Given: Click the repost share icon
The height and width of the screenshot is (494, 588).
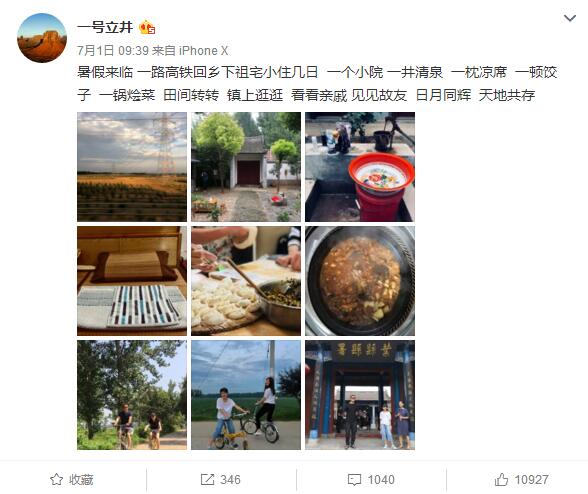Looking at the screenshot, I should coord(207,479).
